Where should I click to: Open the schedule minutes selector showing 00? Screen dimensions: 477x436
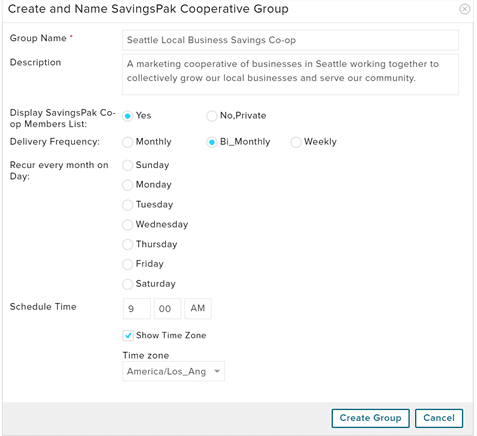(167, 309)
